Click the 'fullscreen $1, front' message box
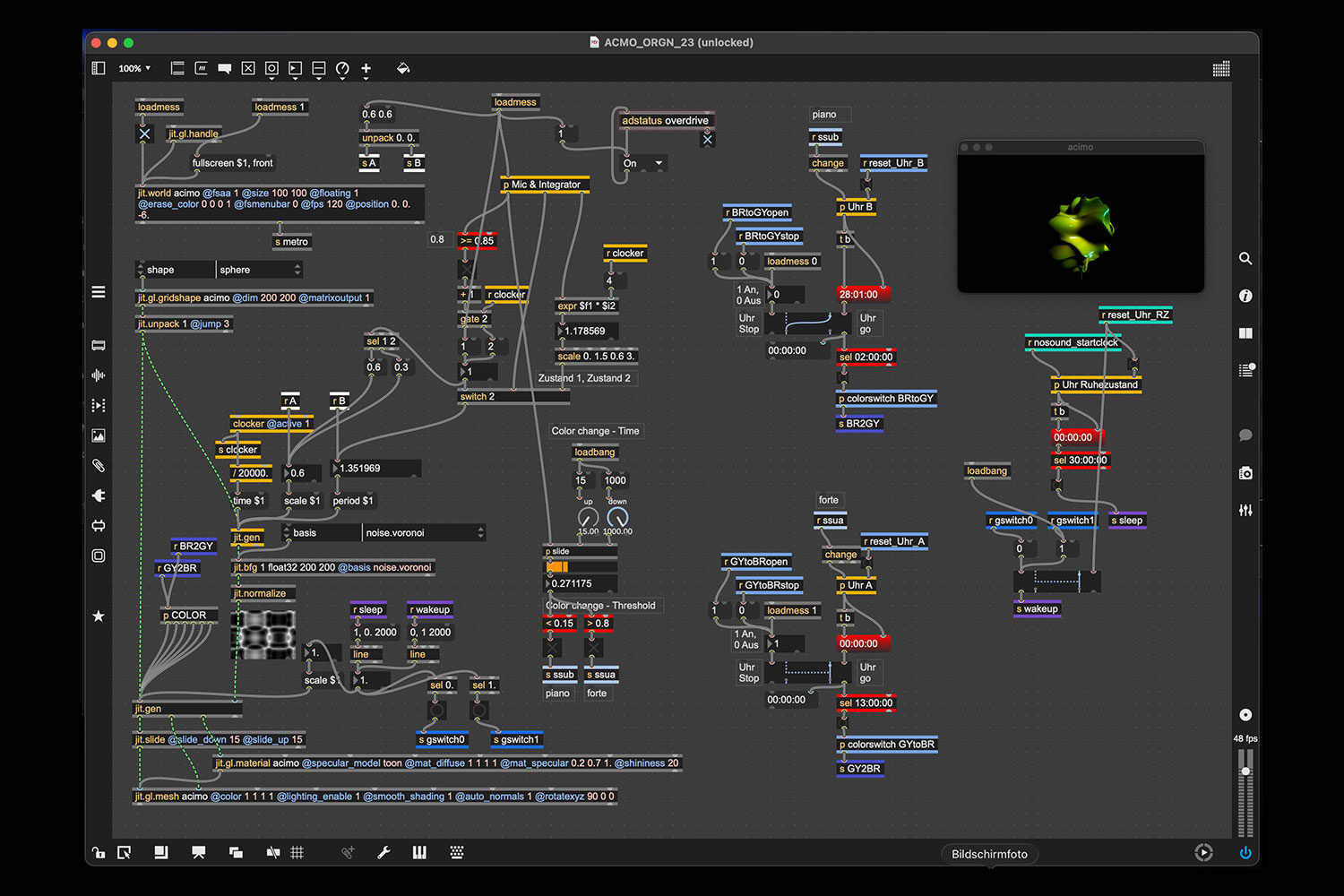This screenshot has width=1344, height=896. point(232,163)
